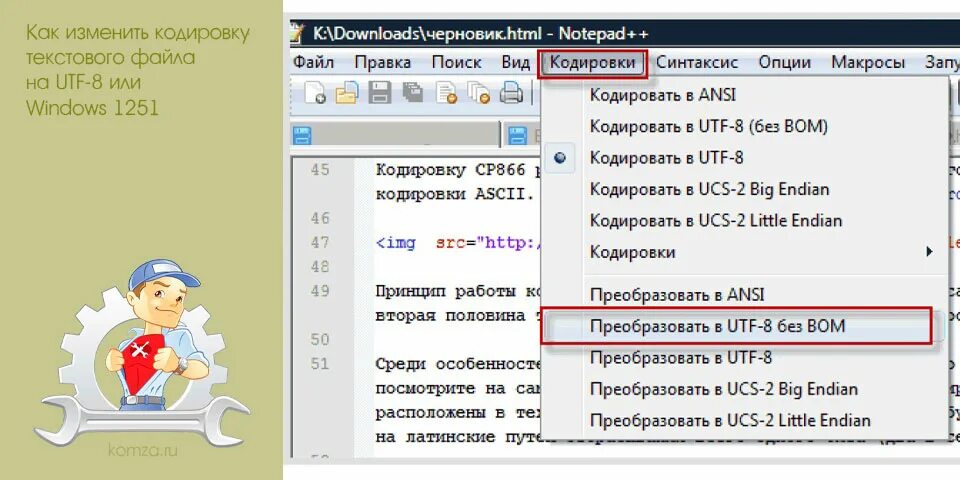Image resolution: width=960 pixels, height=480 pixels.
Task: Click line number 45 in the gutter
Action: (x=320, y=170)
